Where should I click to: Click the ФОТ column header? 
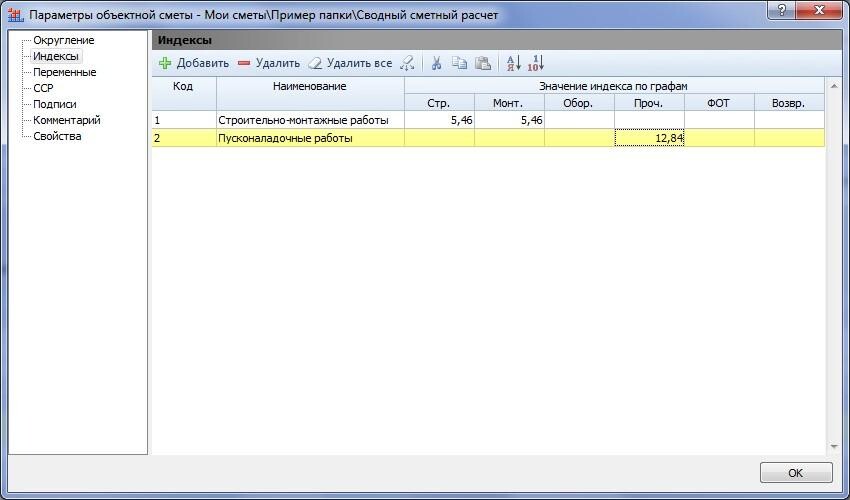point(719,103)
